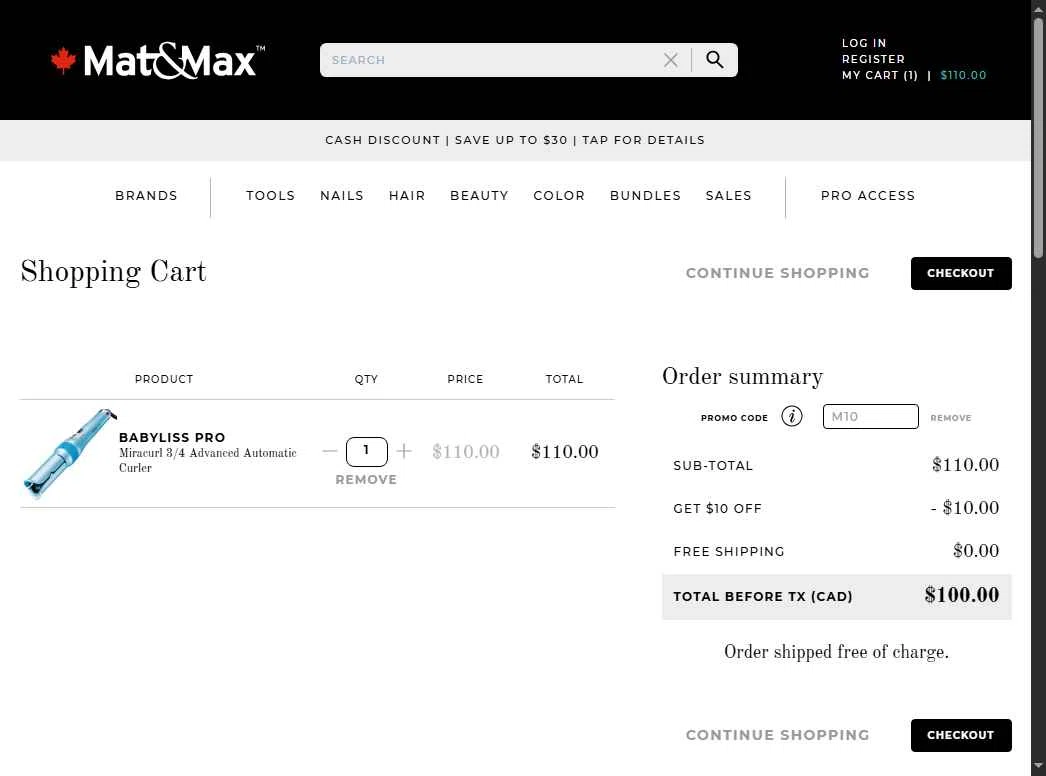This screenshot has height=776, width=1046.
Task: Click the GET $10 OFF label
Action: click(x=717, y=508)
